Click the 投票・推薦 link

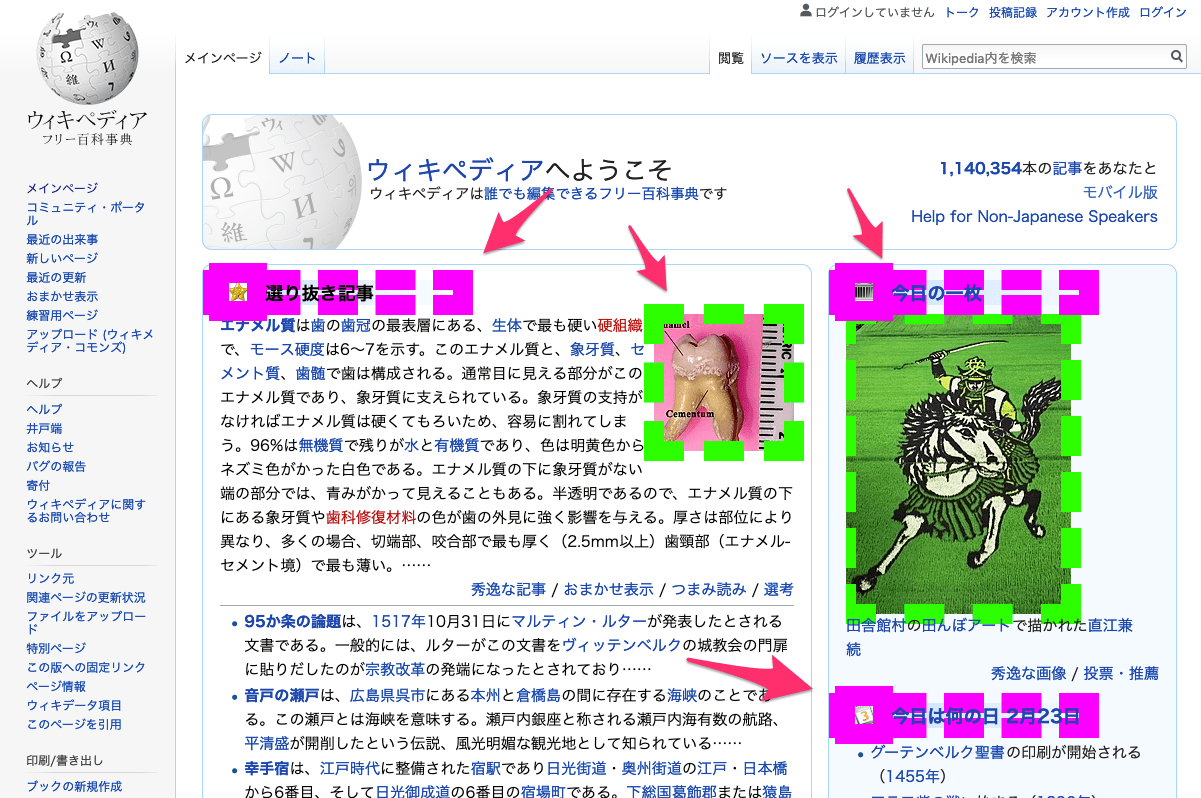click(1121, 673)
